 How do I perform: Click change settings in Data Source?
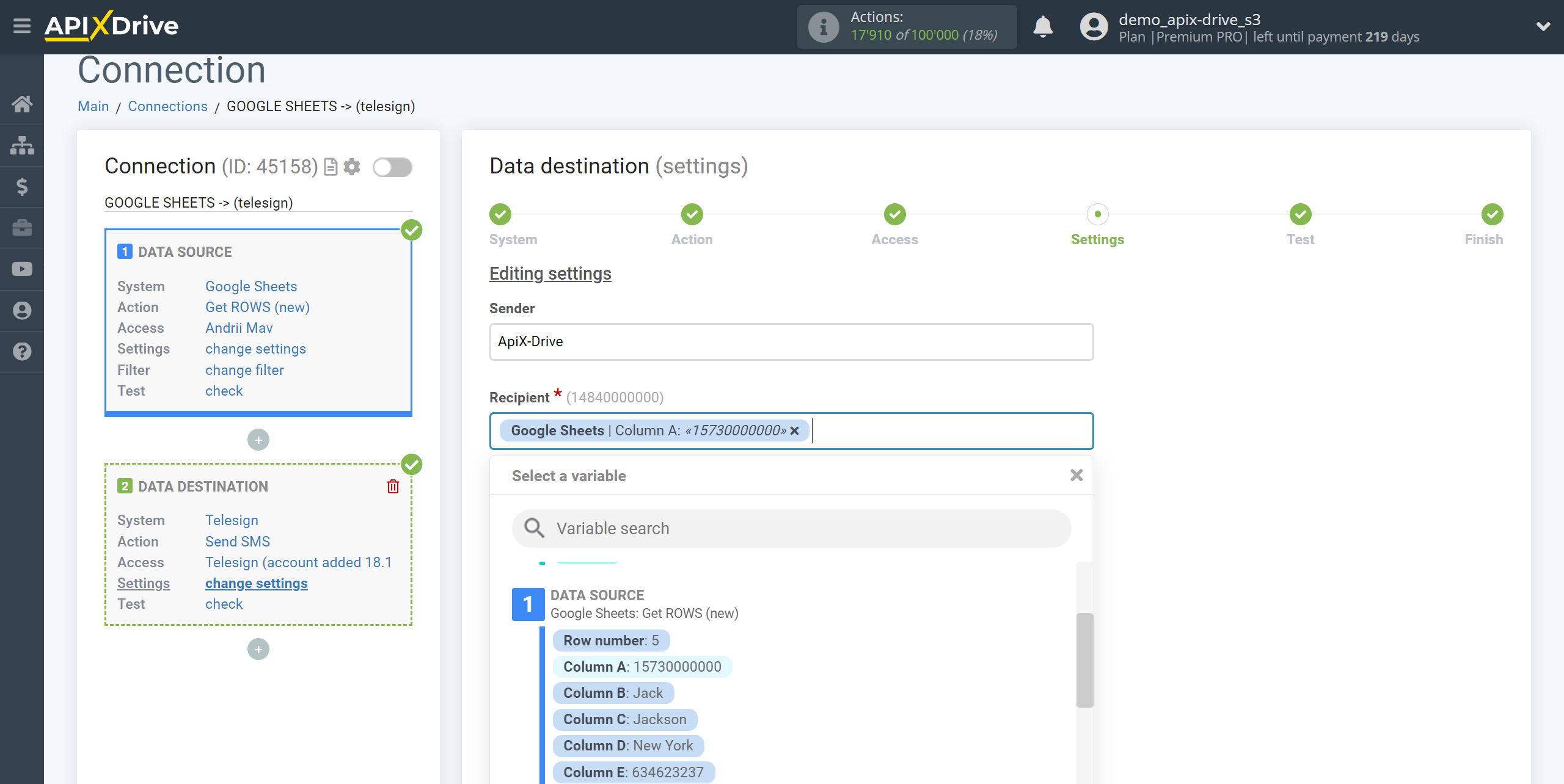(x=255, y=349)
